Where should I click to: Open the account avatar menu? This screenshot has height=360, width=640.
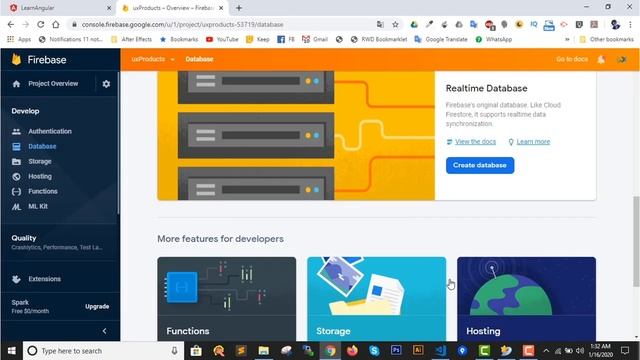[622, 60]
